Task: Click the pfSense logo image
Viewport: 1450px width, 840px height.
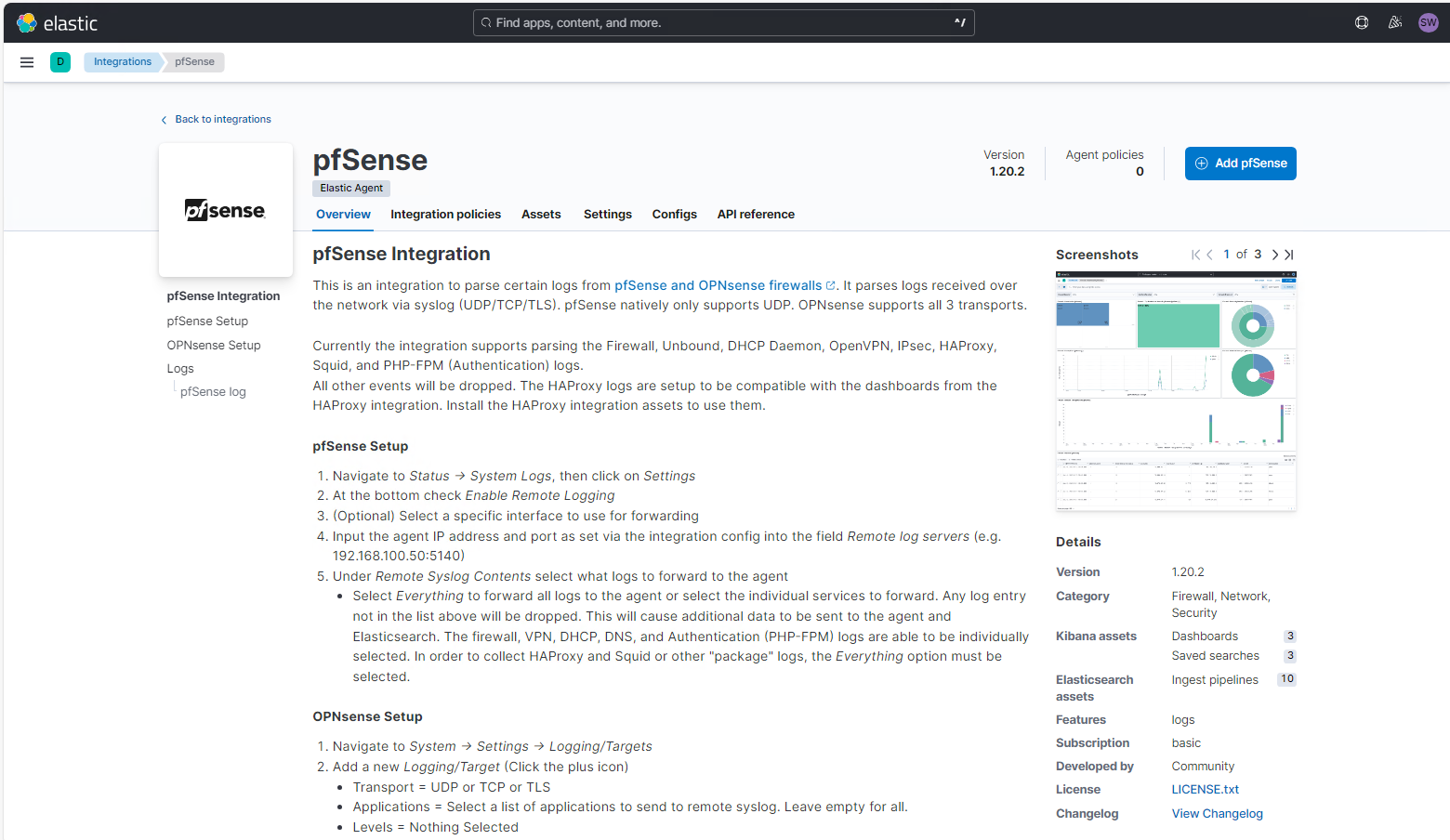Action: tap(225, 210)
